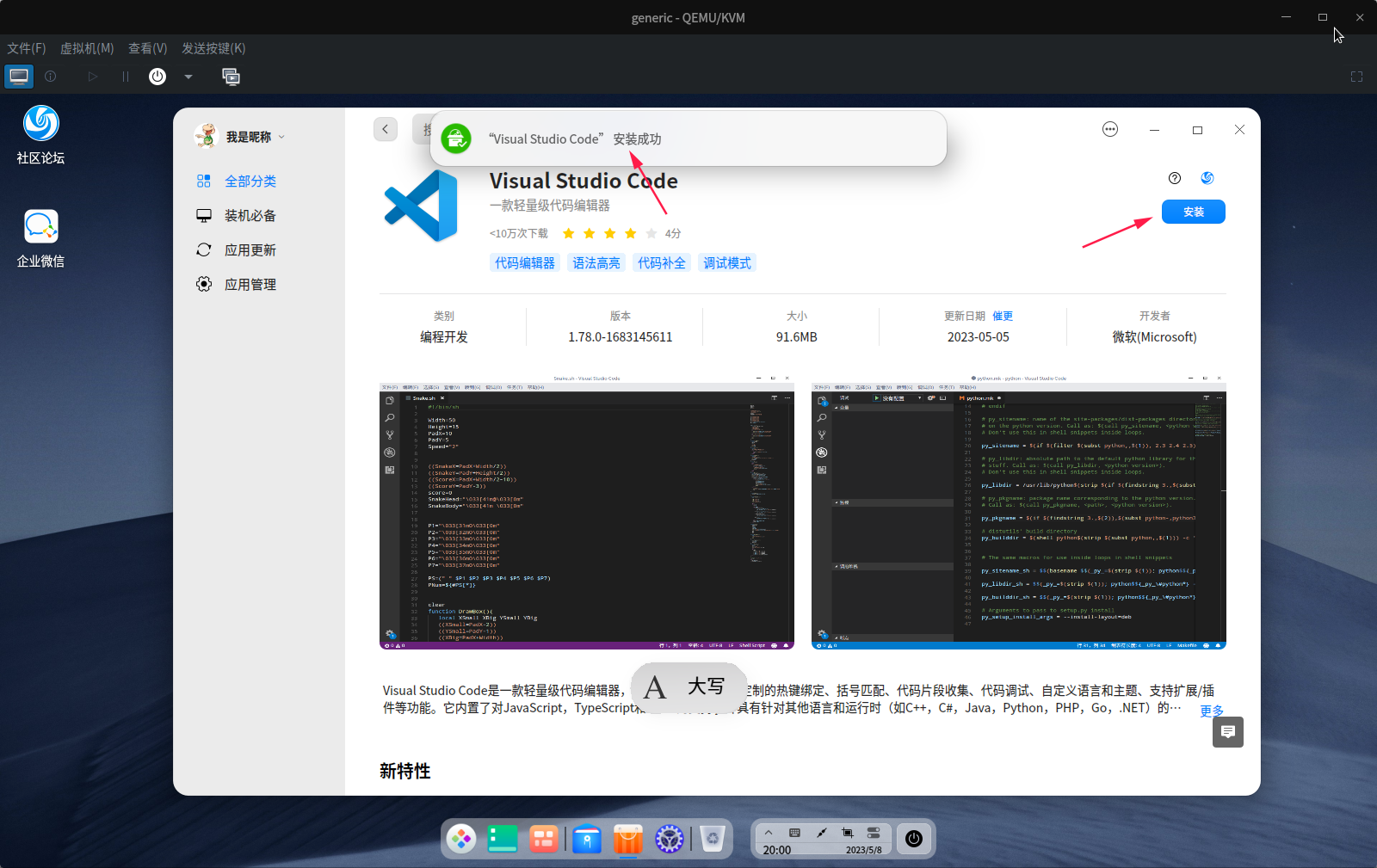This screenshot has height=868, width=1377.
Task: Click the help question-mark icon near install button
Action: 1175,178
